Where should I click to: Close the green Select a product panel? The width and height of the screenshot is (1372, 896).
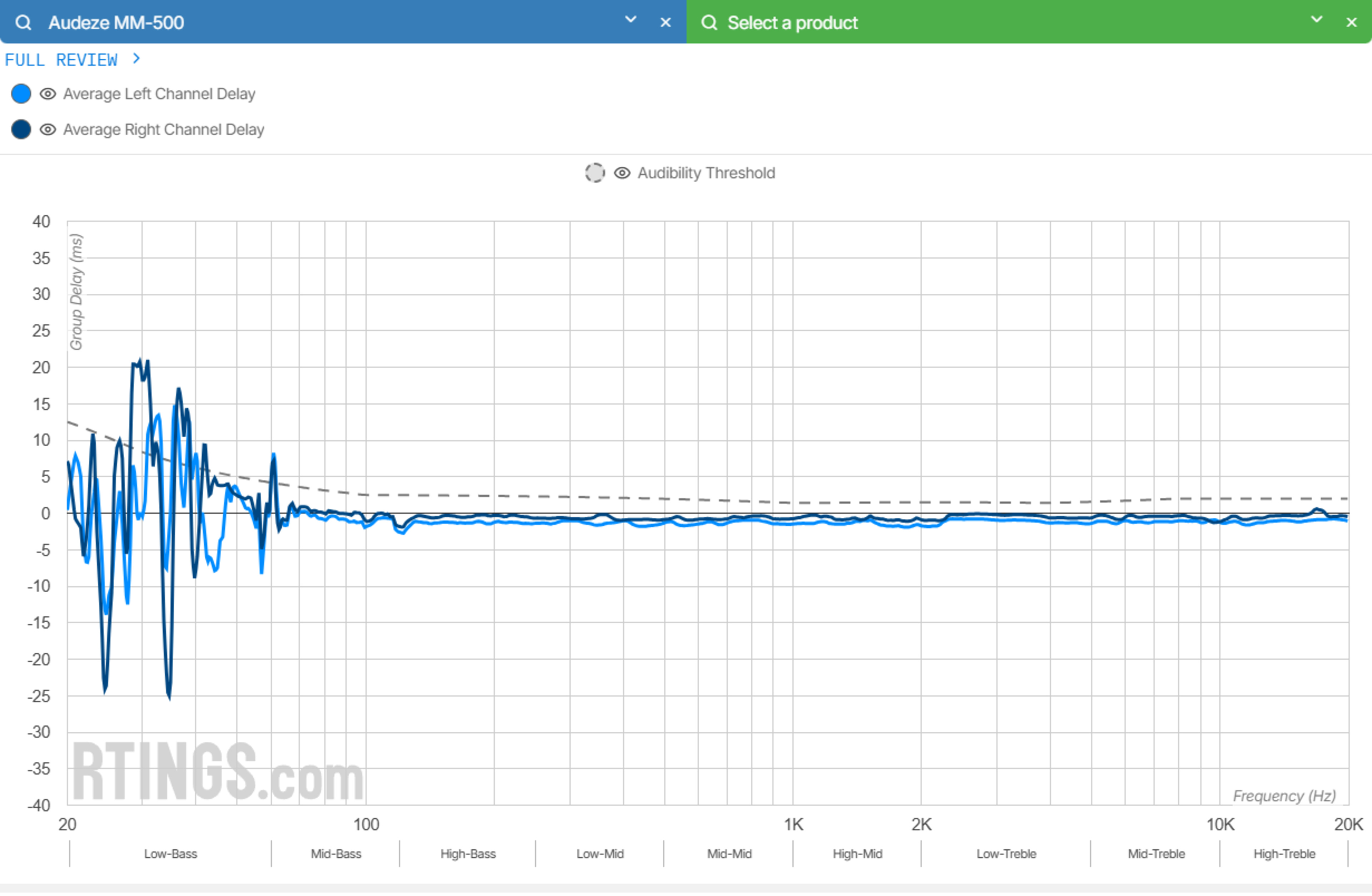[1351, 23]
